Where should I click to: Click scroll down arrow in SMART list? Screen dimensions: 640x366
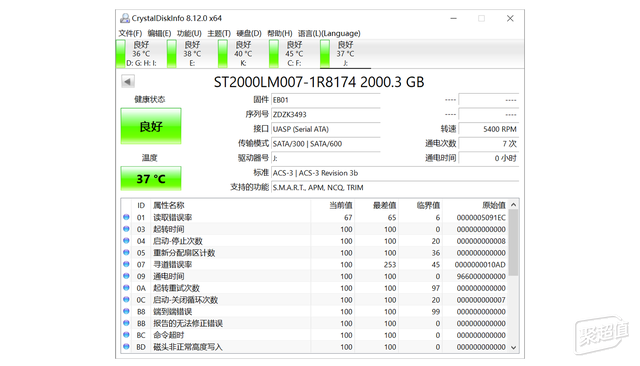(x=514, y=347)
